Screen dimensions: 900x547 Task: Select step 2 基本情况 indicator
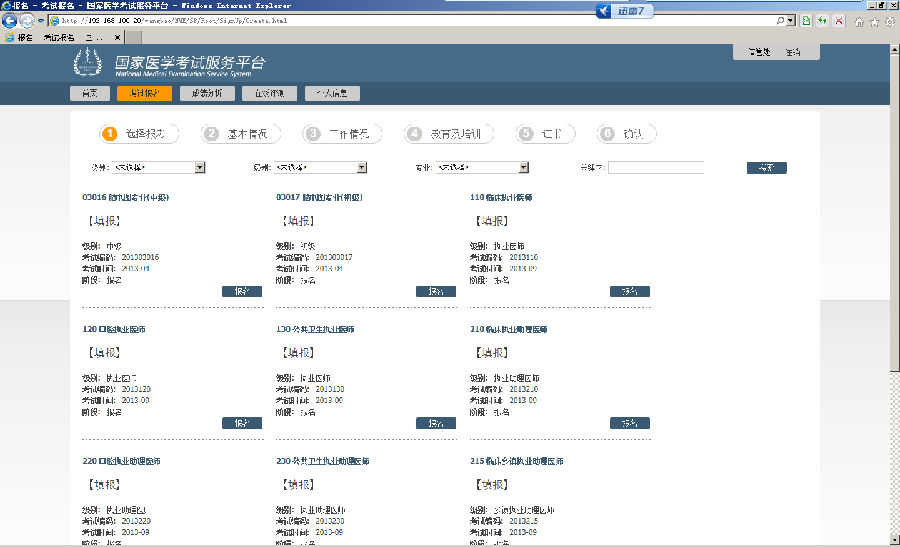(241, 134)
